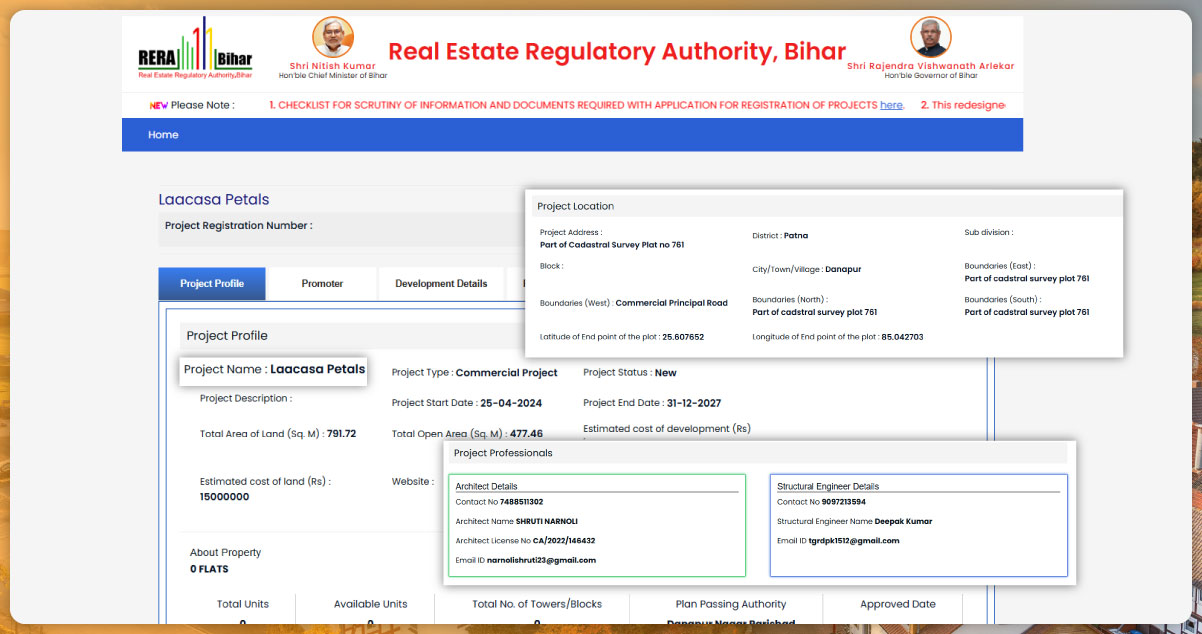
Task: Click the Project Professionals panel heading
Action: [503, 453]
